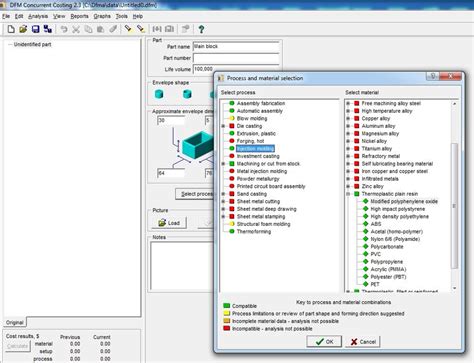Image resolution: width=474 pixels, height=363 pixels.
Task: Select Extrusion, plastic process
Action: pos(256,133)
